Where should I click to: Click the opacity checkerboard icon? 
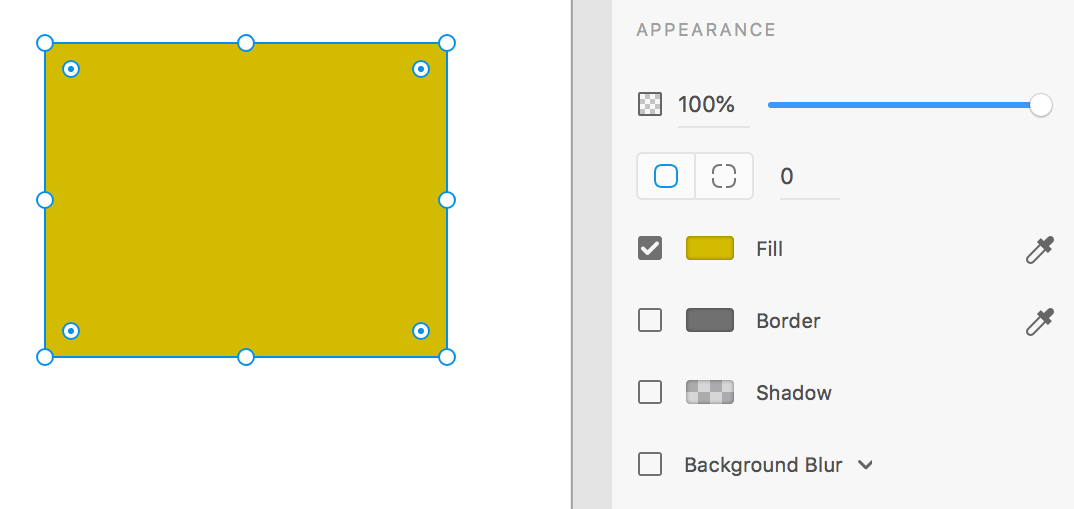click(x=649, y=104)
